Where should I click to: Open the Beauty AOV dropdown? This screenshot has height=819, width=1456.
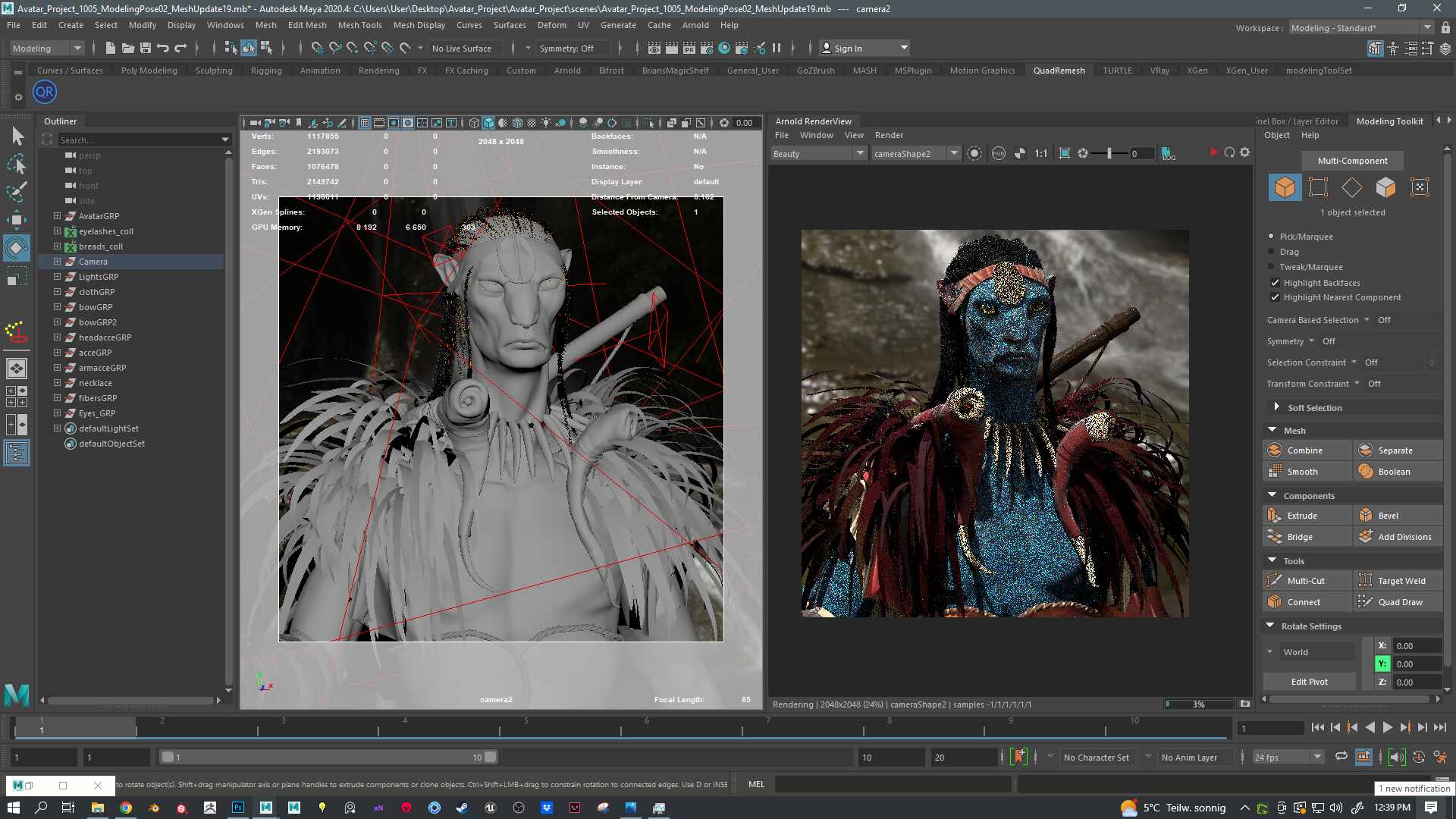[x=819, y=153]
